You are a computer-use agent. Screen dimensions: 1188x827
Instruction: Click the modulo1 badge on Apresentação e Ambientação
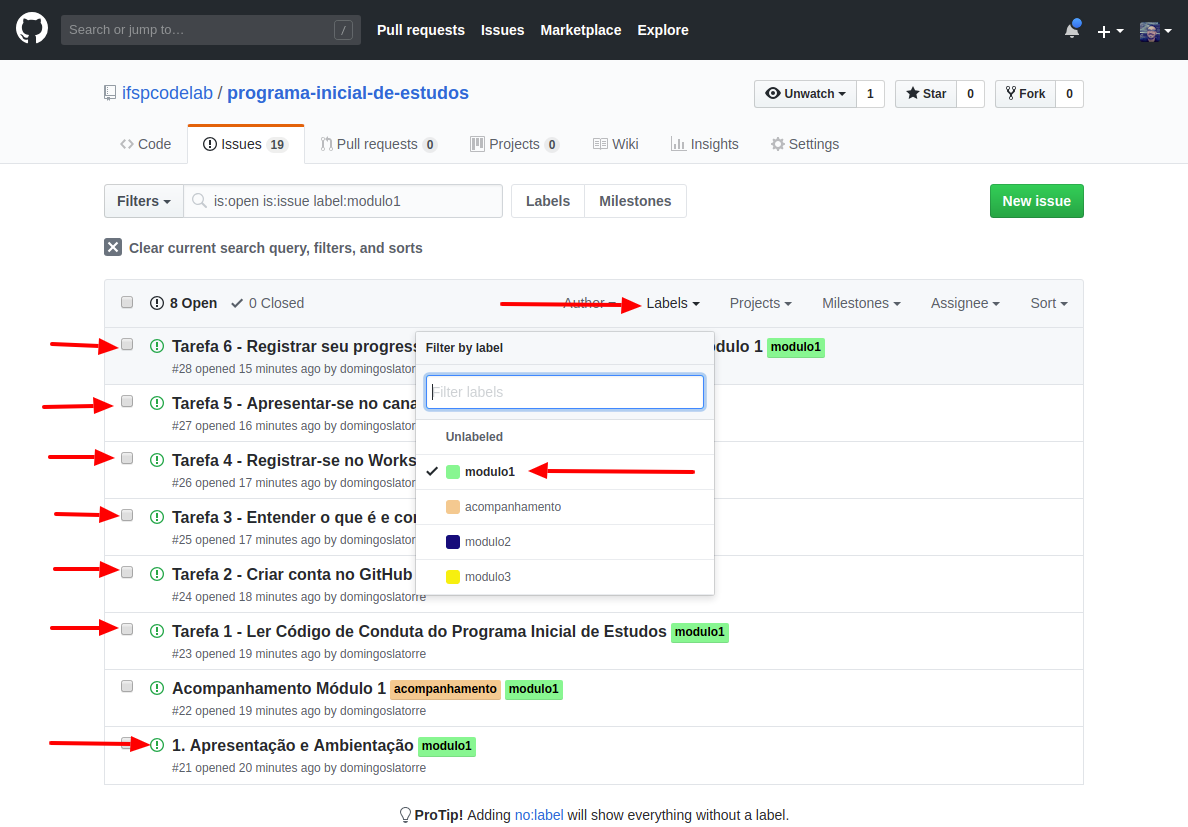pos(446,746)
